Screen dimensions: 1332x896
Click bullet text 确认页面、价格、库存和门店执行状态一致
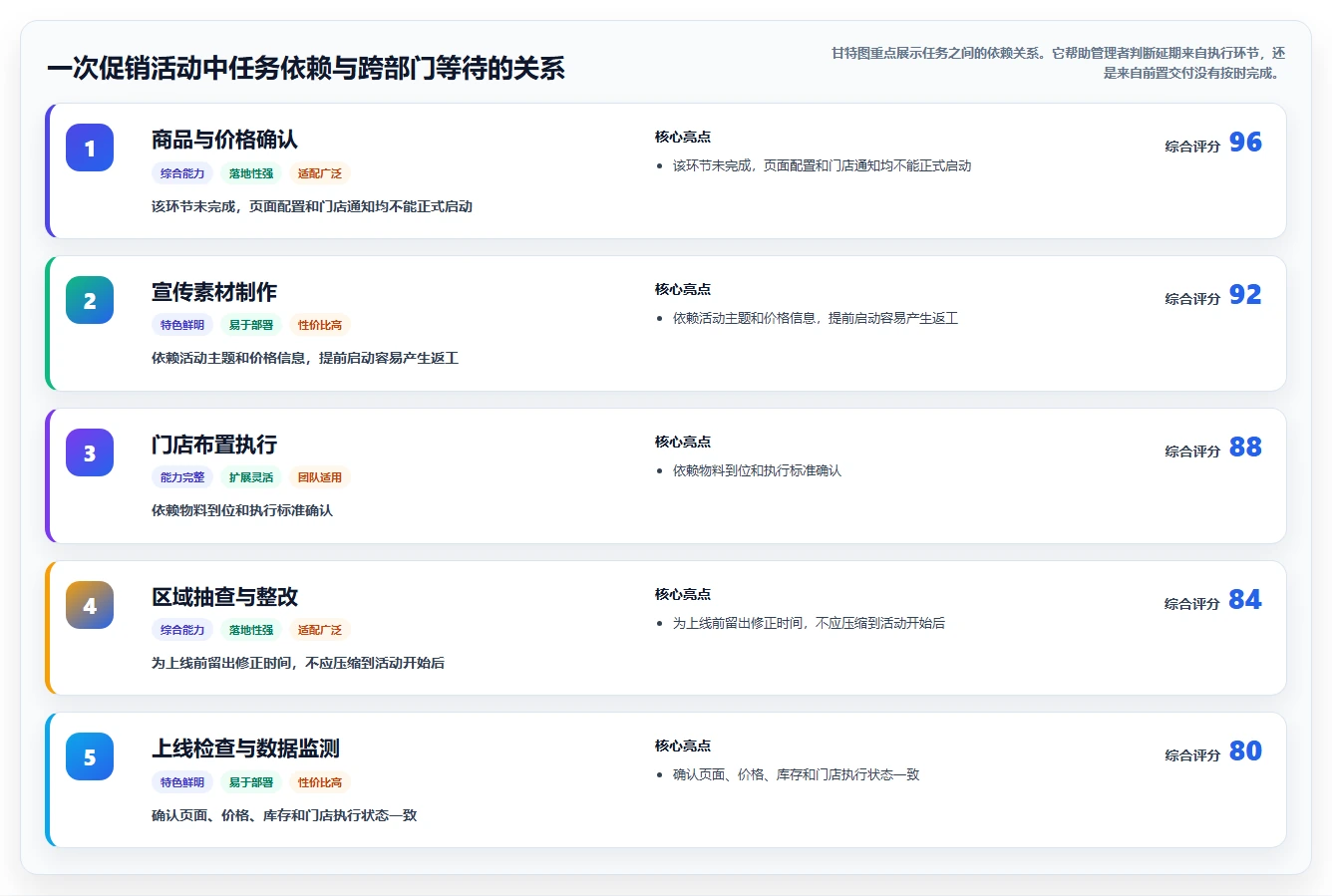point(796,774)
